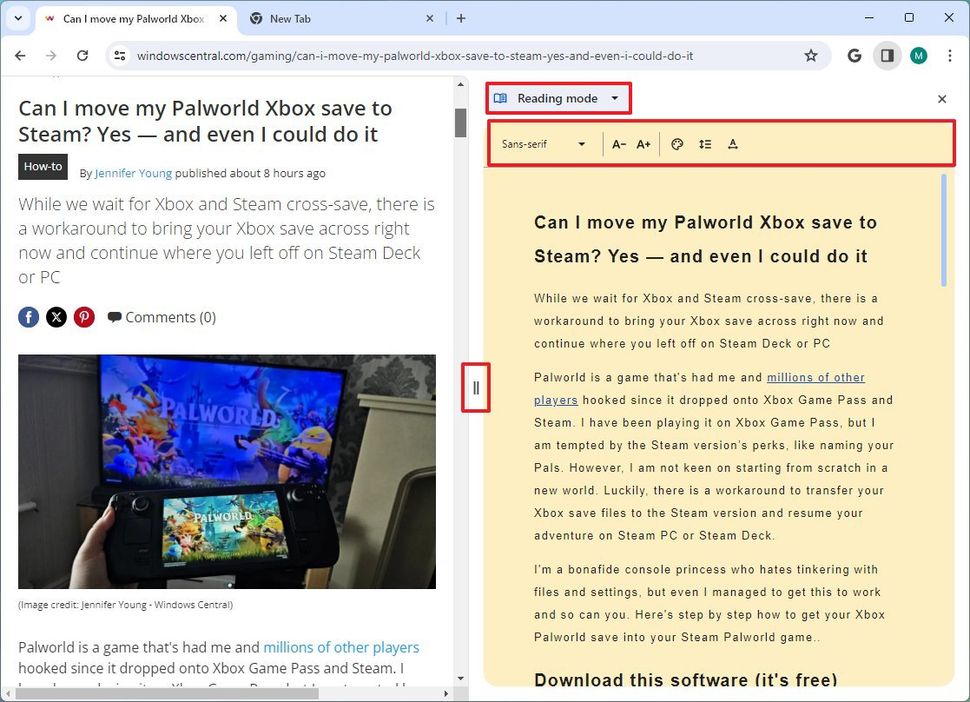
Task: Open the color theme palette in Reading mode
Action: pos(677,144)
